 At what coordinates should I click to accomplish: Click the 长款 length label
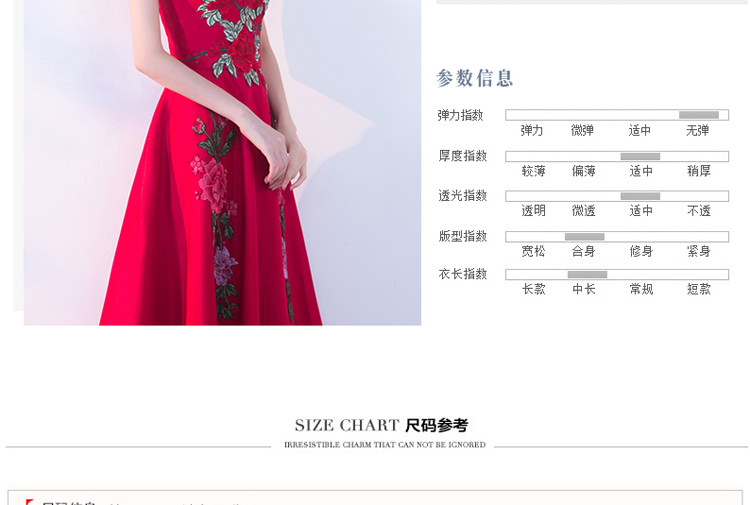pyautogui.click(x=533, y=289)
